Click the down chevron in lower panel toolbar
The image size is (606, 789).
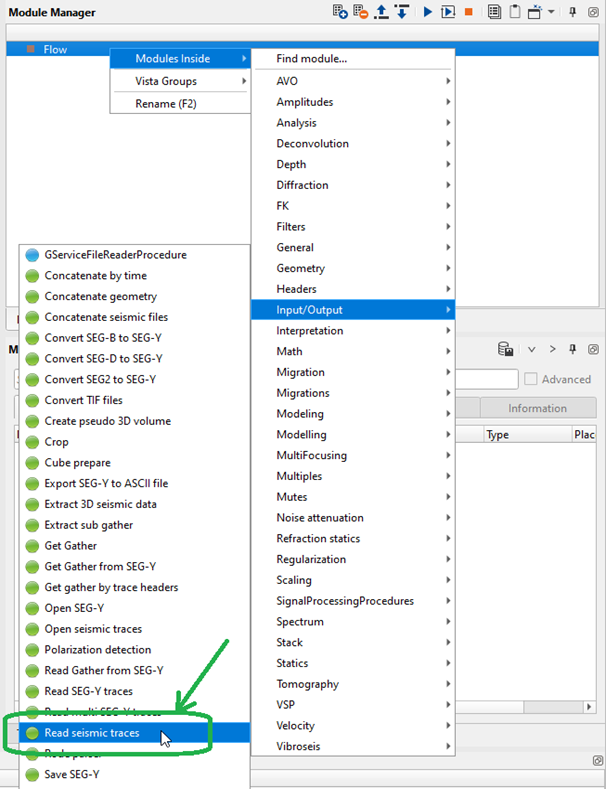(532, 349)
